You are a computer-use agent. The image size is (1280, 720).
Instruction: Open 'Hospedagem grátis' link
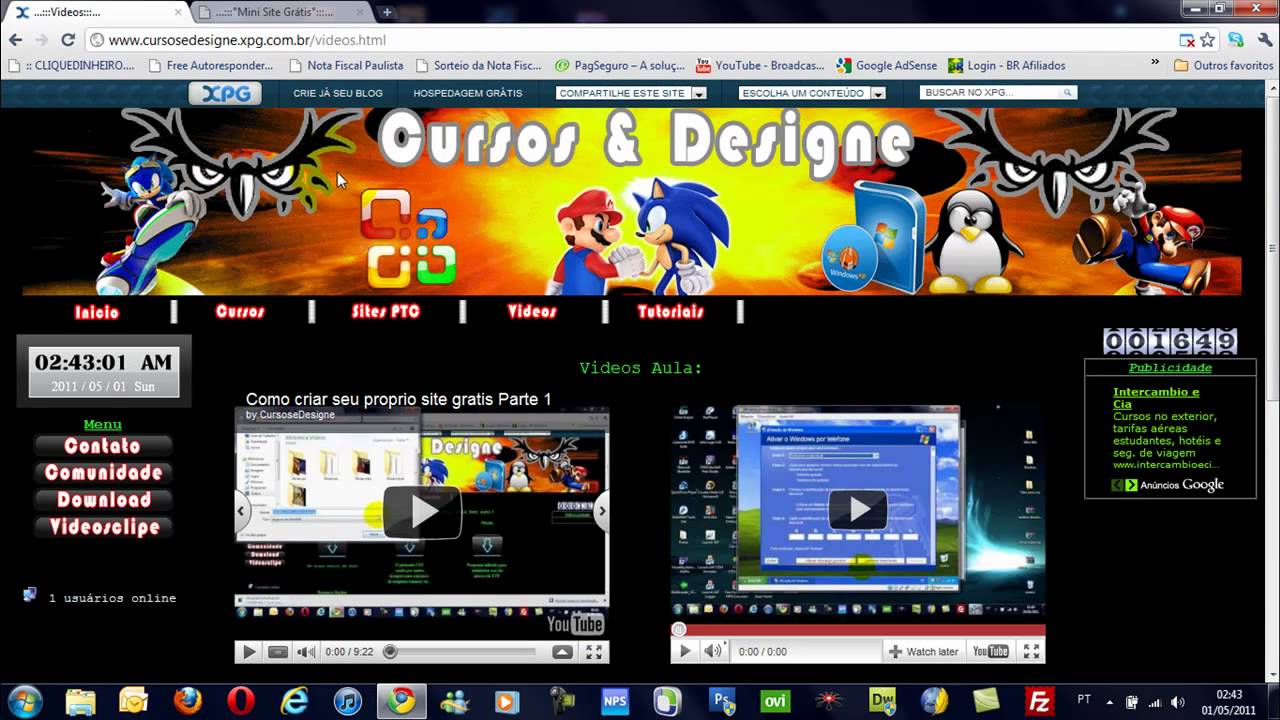click(468, 93)
